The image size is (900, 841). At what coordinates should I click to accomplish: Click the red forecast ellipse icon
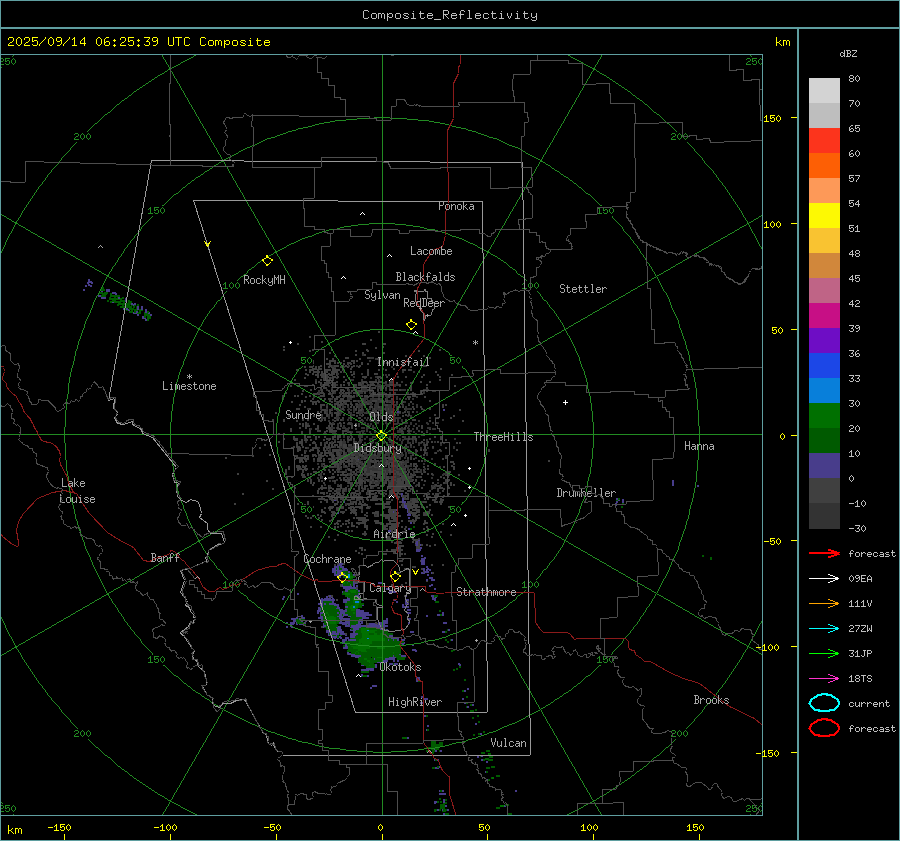tap(824, 728)
